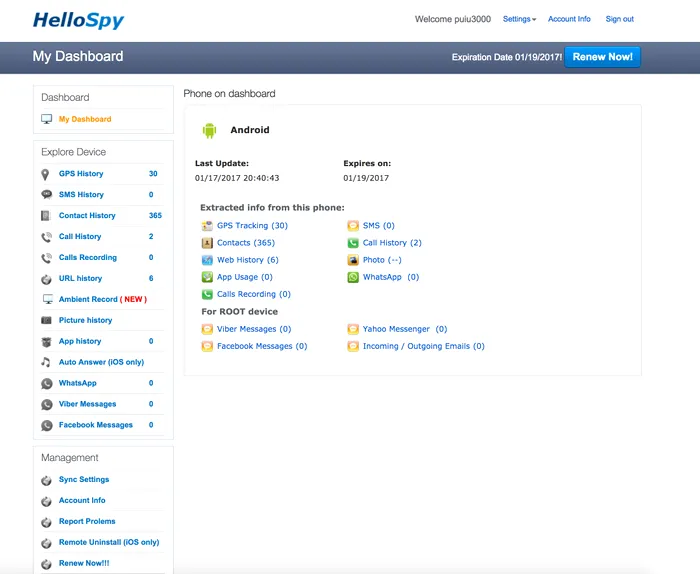Click the Report Prolems link
The width and height of the screenshot is (700, 574).
87,522
